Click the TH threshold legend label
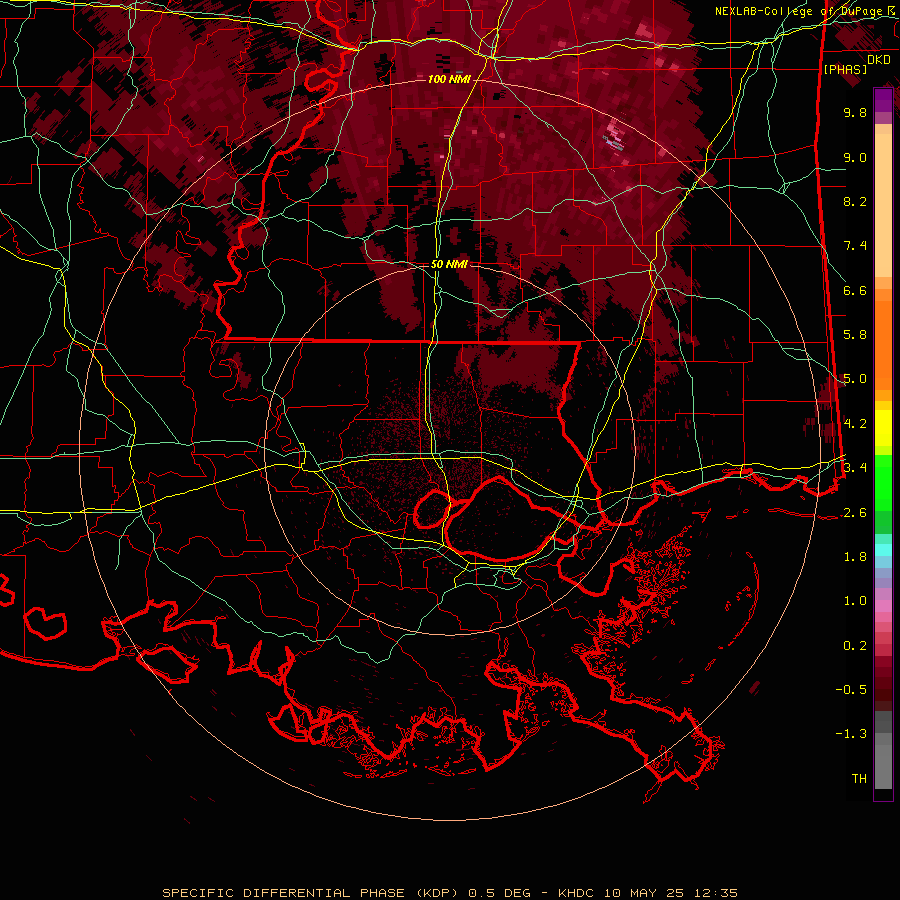 pos(859,779)
